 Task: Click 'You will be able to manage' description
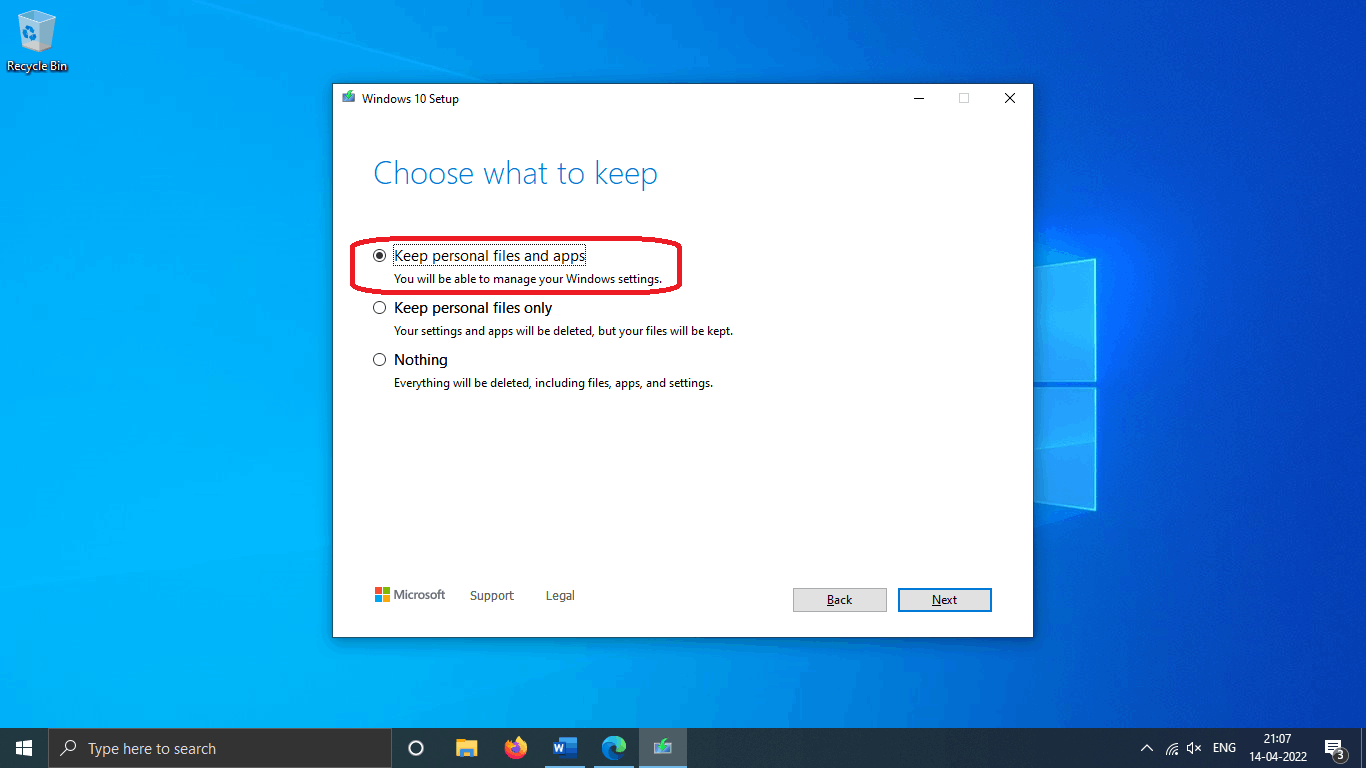[x=527, y=279]
